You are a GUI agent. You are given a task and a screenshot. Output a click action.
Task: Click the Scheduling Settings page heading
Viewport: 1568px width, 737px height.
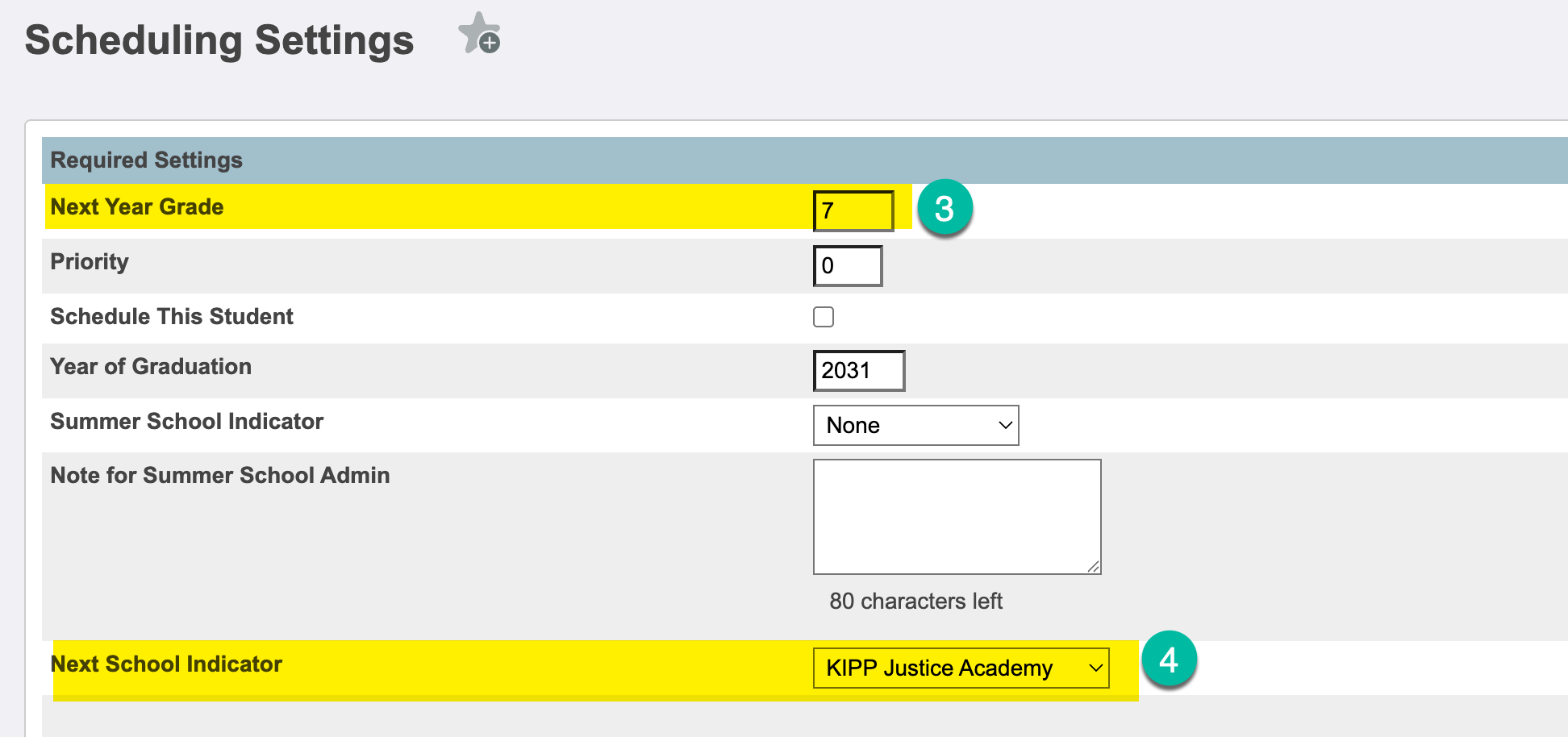click(x=219, y=40)
